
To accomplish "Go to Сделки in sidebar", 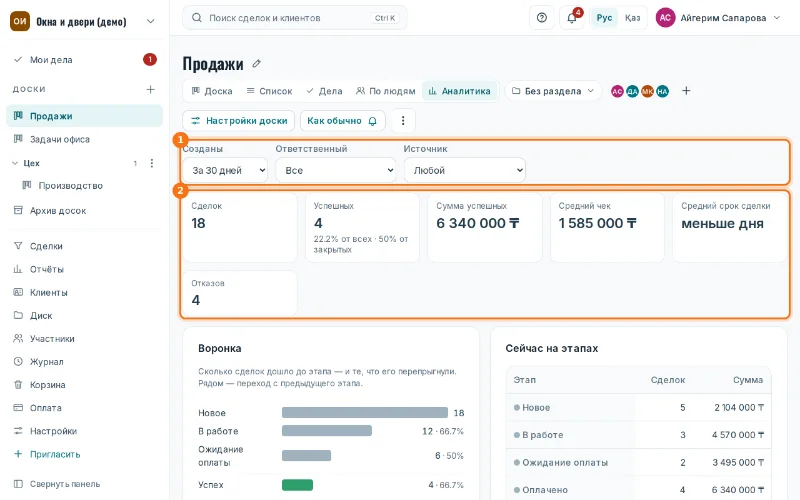I will [x=84, y=246].
